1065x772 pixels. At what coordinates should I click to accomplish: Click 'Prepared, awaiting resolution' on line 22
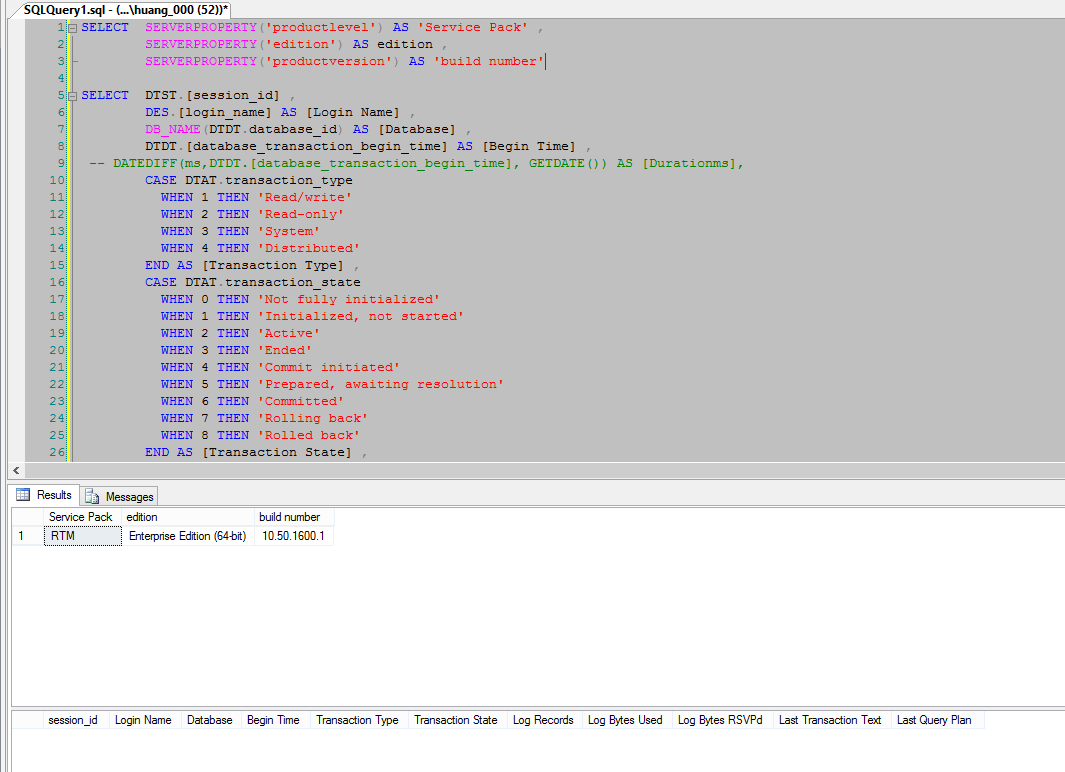click(x=380, y=384)
